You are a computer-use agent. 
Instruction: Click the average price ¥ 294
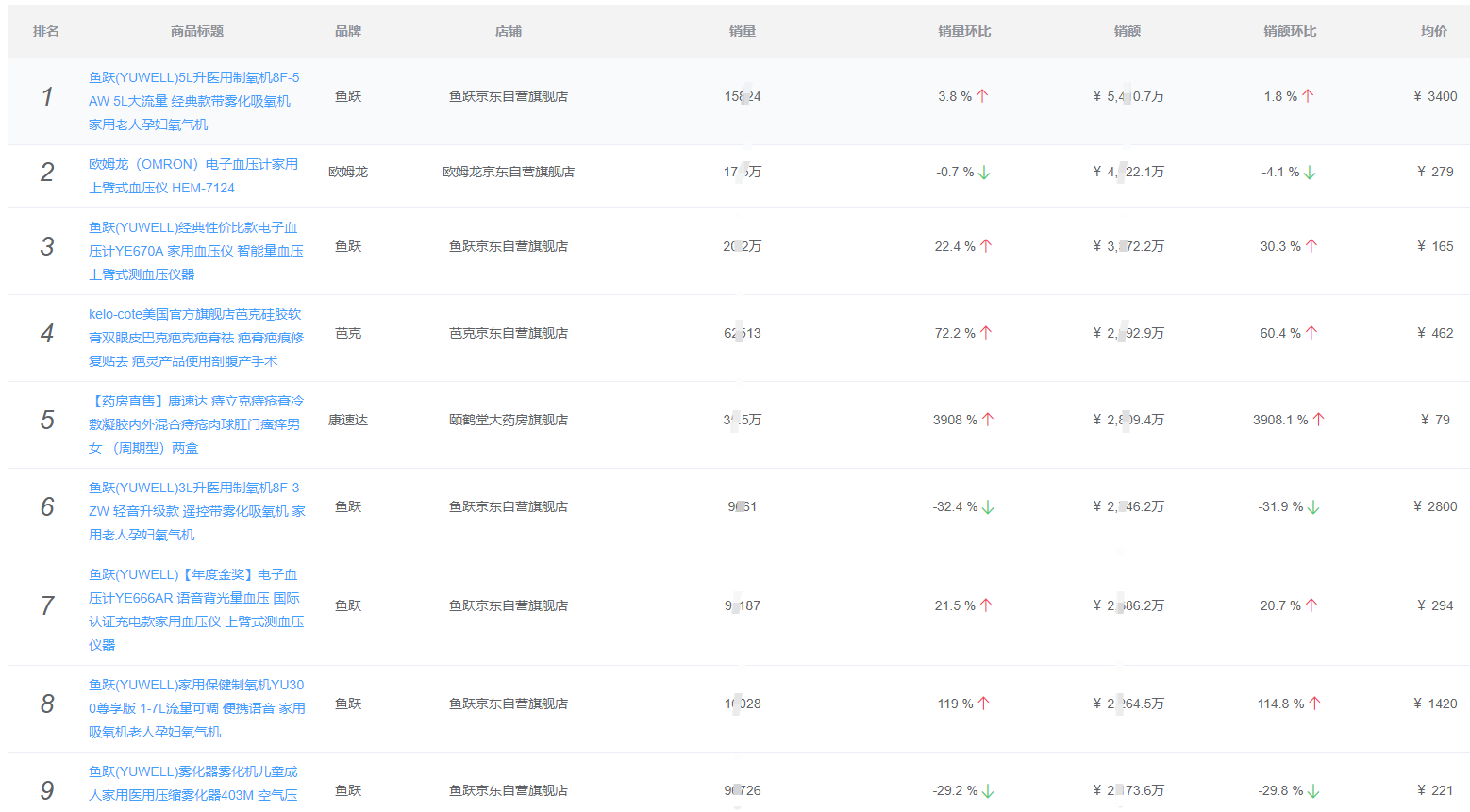point(1435,605)
